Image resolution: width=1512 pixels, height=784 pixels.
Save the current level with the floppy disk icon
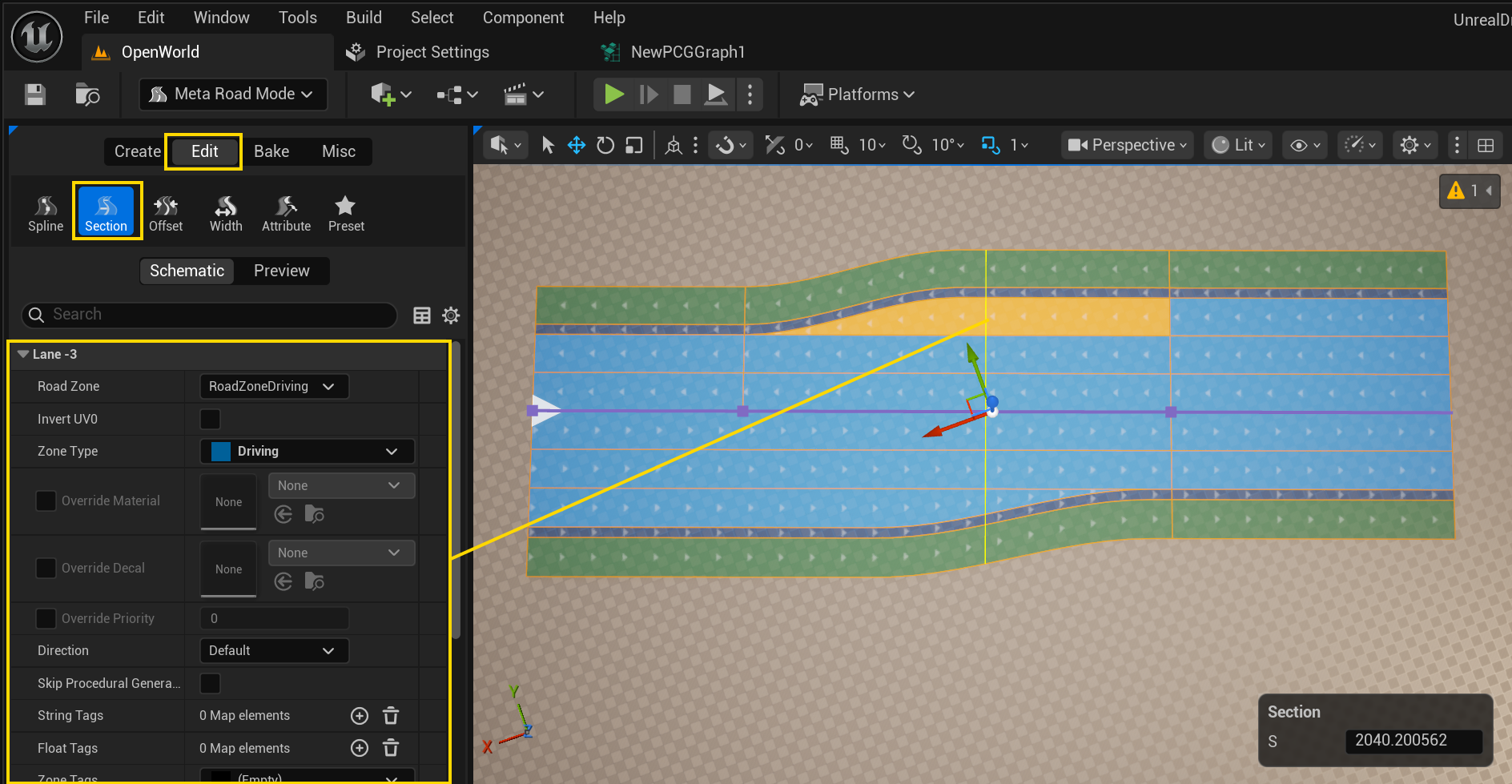[x=35, y=94]
